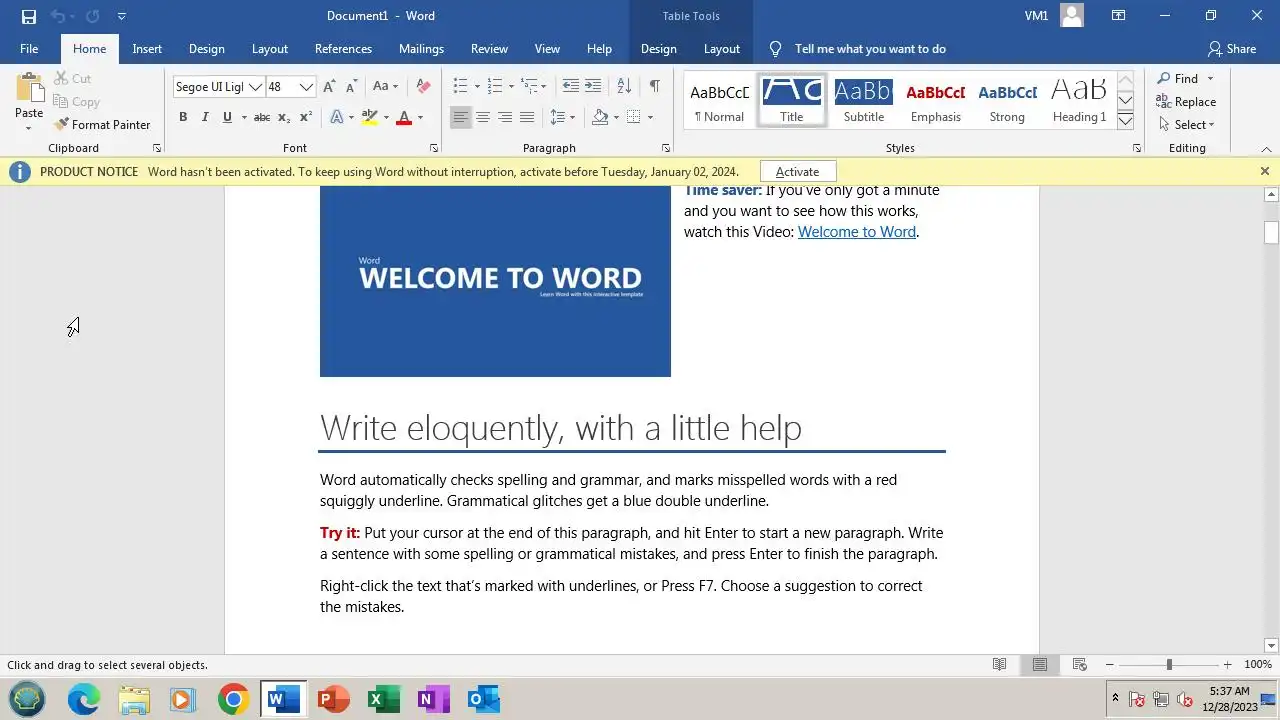Click zoom out minus button
1280x720 pixels.
click(x=1109, y=665)
